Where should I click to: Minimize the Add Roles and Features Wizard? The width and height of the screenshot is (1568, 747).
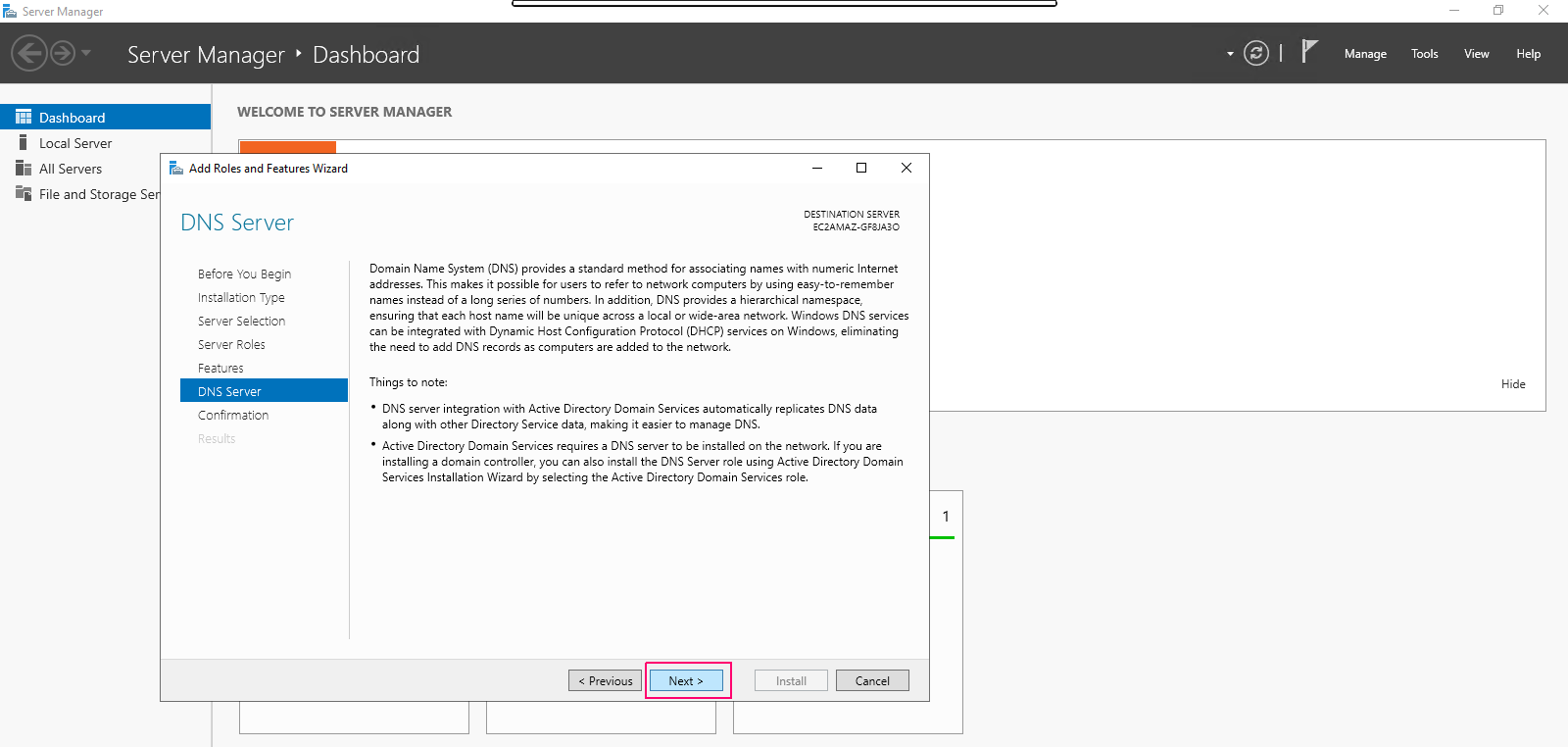(817, 168)
